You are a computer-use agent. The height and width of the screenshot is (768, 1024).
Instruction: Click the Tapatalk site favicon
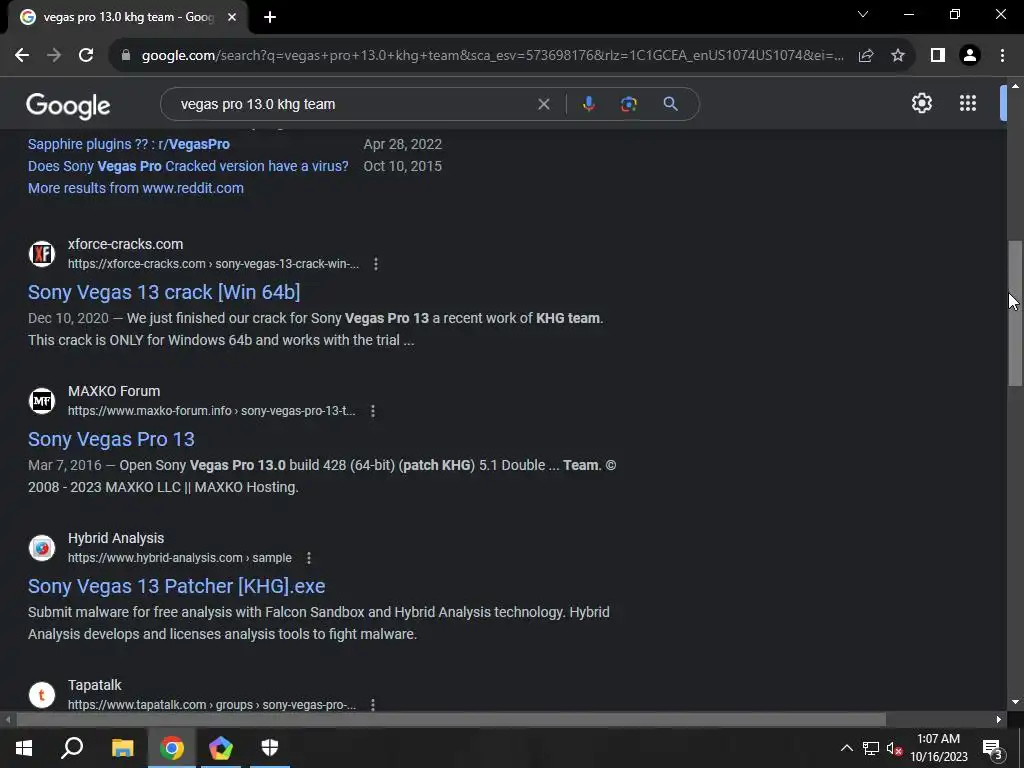pos(42,694)
